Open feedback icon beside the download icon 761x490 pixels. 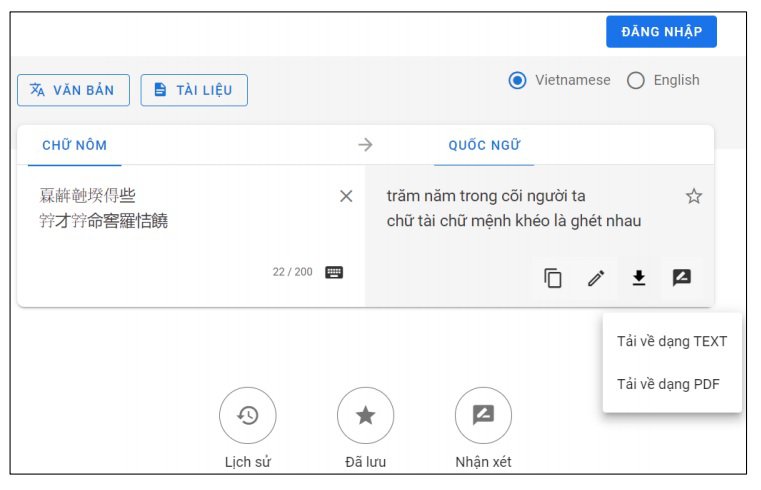click(x=681, y=278)
